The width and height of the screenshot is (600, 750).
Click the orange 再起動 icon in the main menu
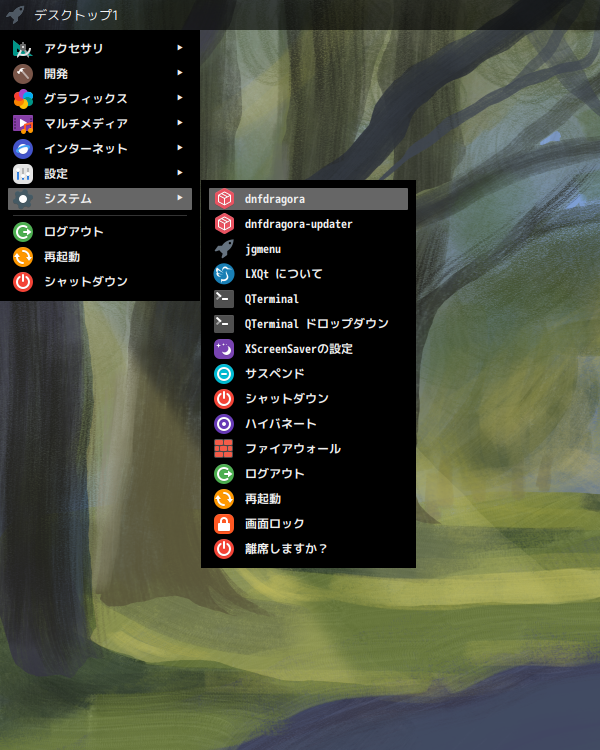22,257
